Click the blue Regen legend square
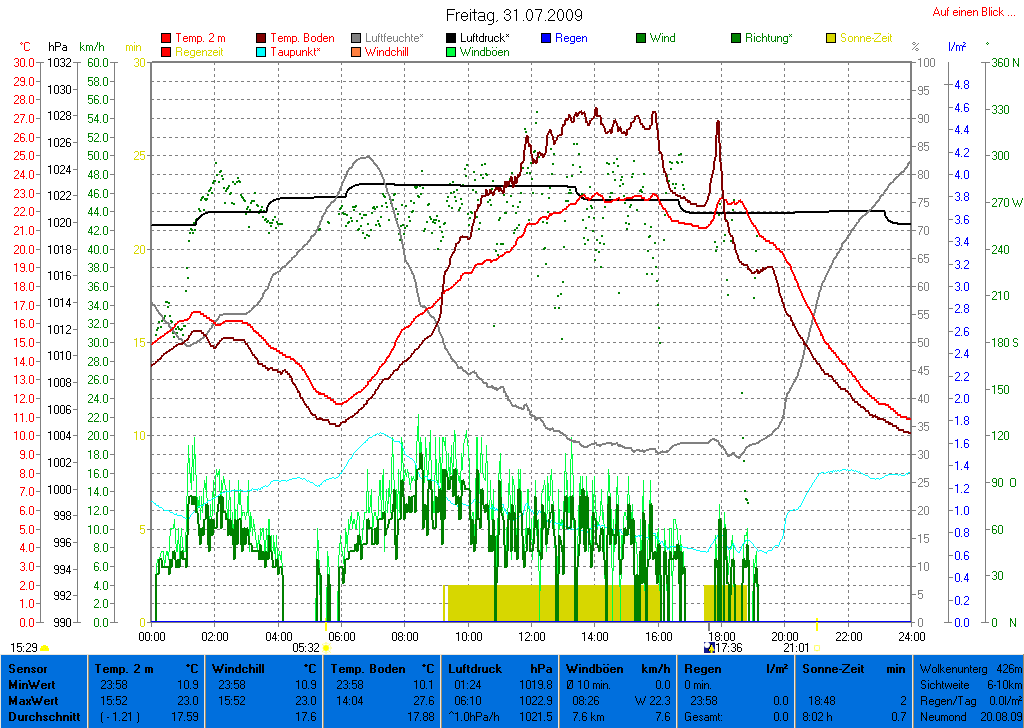This screenshot has width=1024, height=728. (x=547, y=38)
